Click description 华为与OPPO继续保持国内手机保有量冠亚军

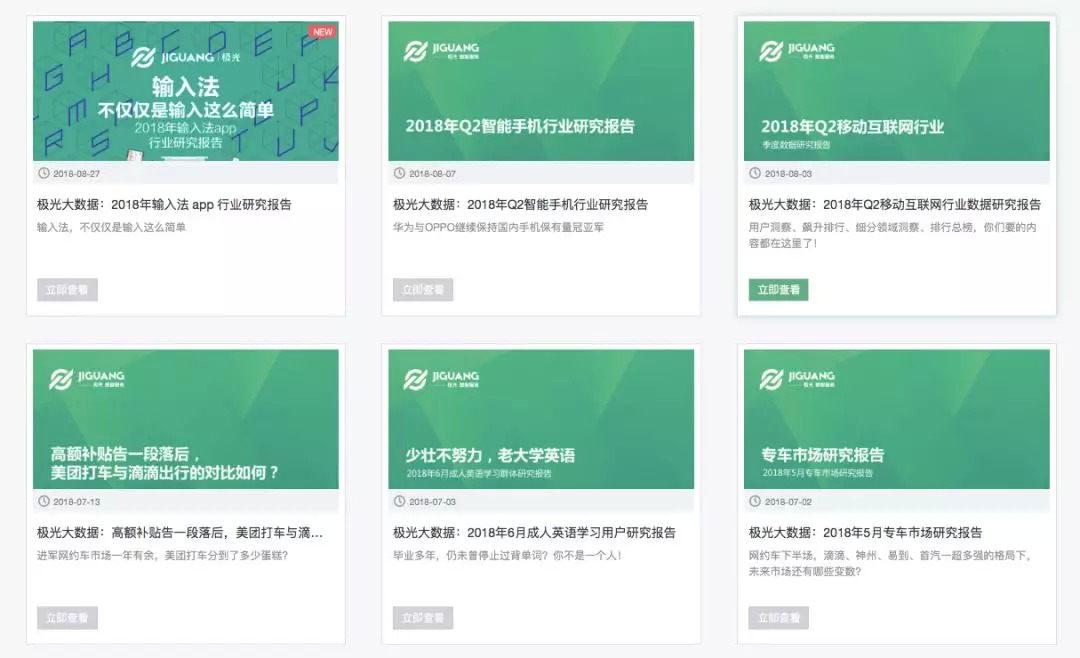coord(499,227)
